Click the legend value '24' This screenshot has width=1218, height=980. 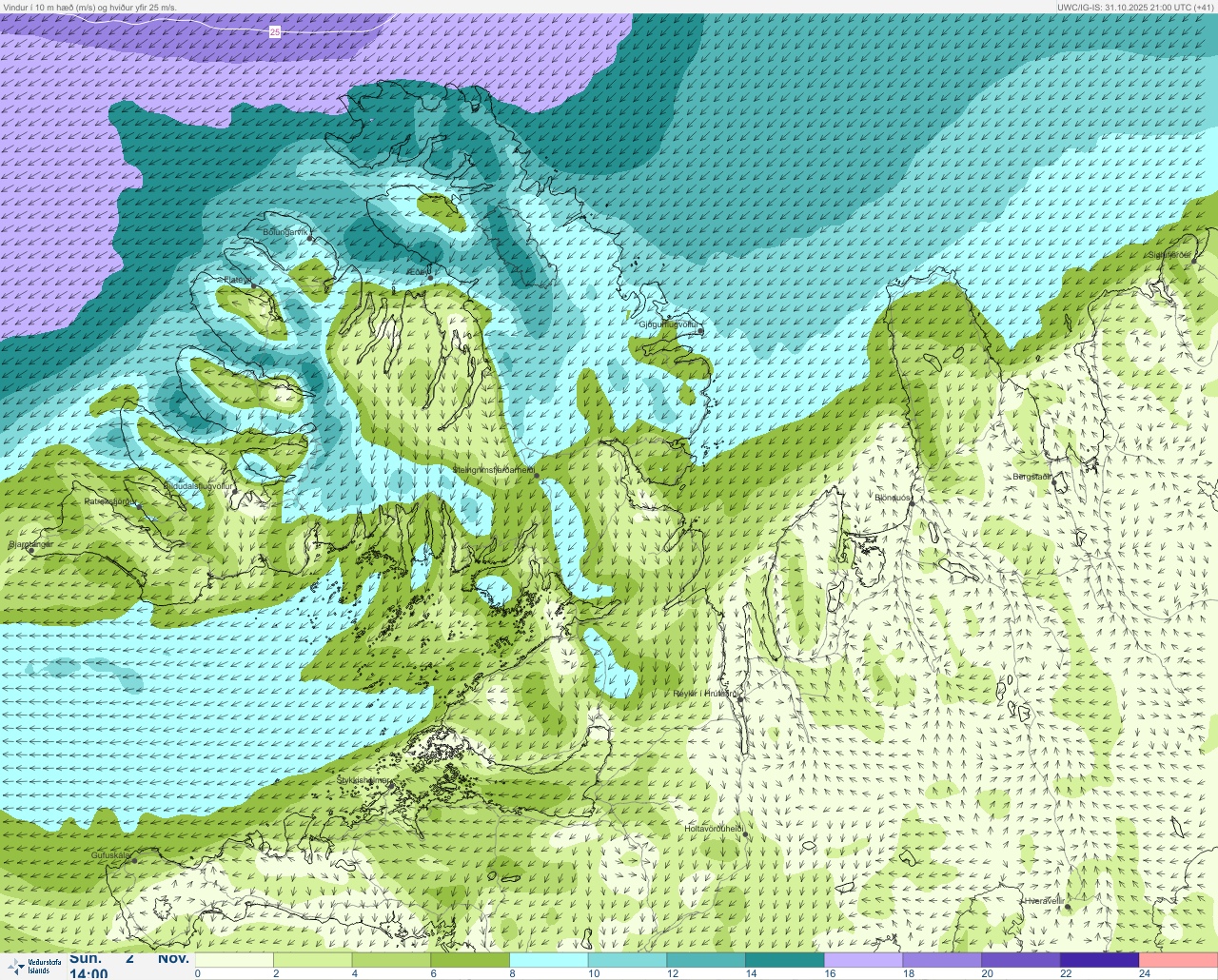click(x=1145, y=973)
